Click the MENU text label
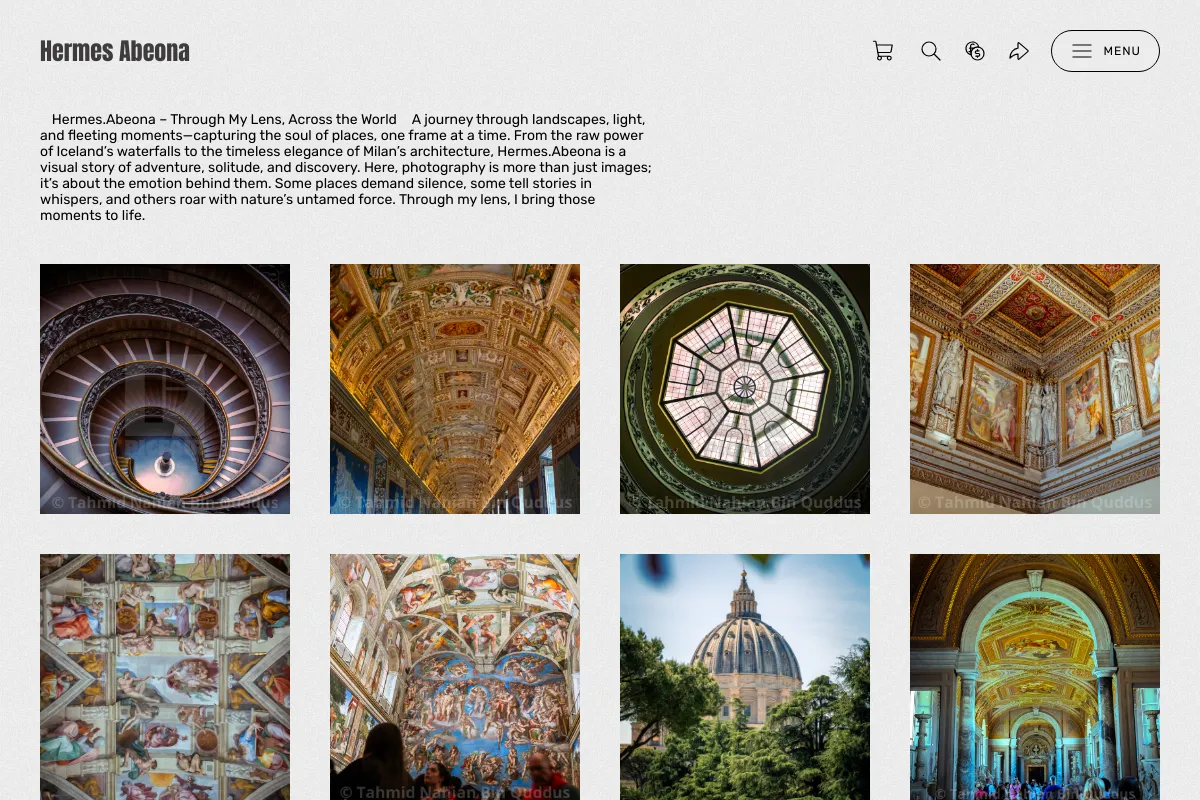Image resolution: width=1200 pixels, height=800 pixels. (x=1122, y=51)
